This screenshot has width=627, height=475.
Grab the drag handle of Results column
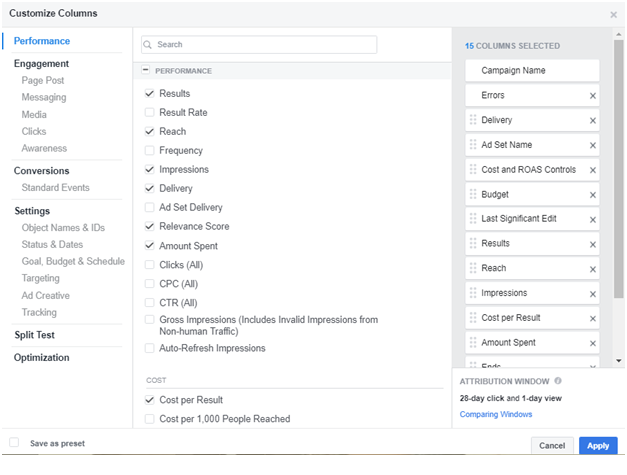pyautogui.click(x=473, y=243)
